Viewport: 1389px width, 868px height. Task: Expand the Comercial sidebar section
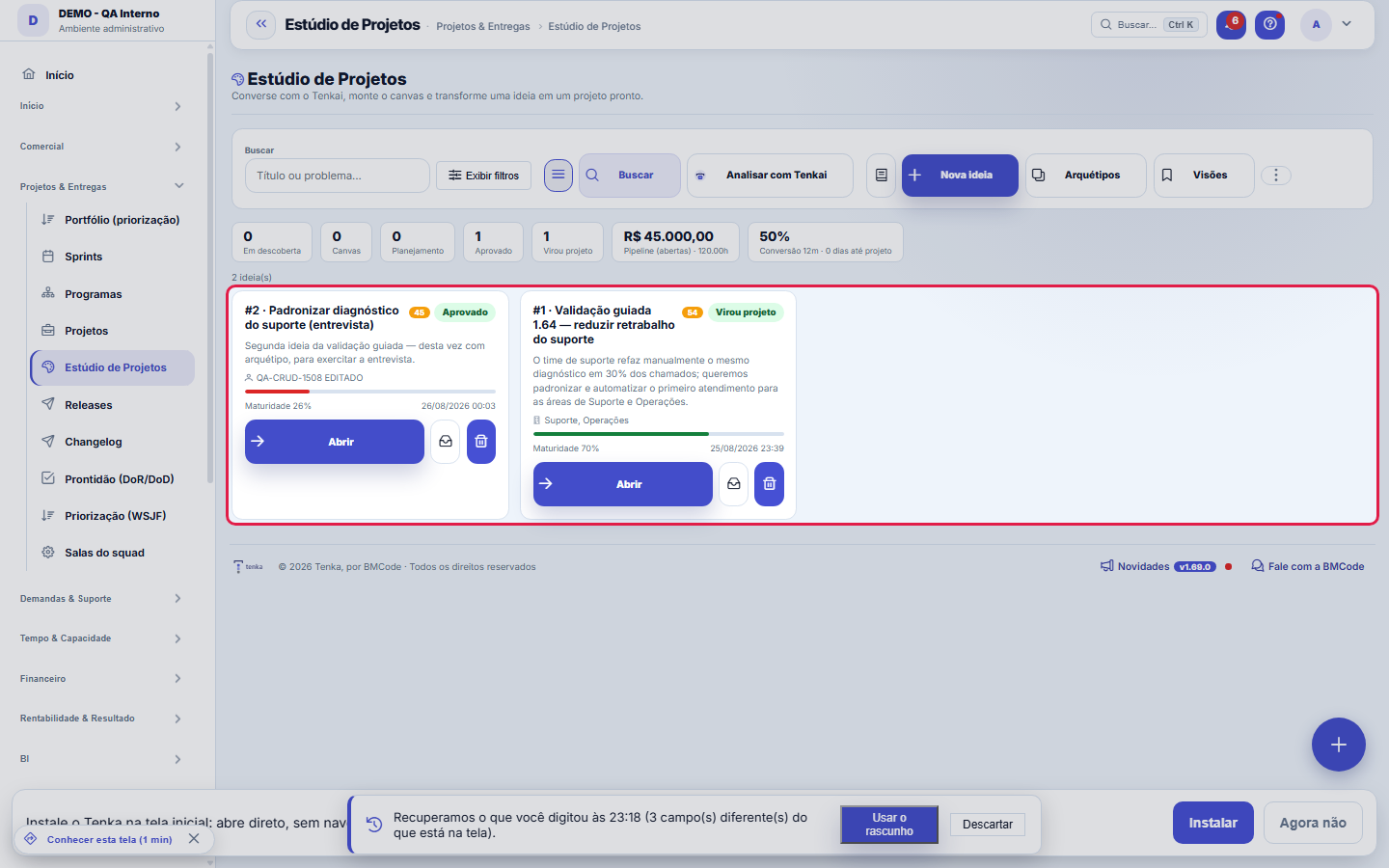(x=101, y=147)
